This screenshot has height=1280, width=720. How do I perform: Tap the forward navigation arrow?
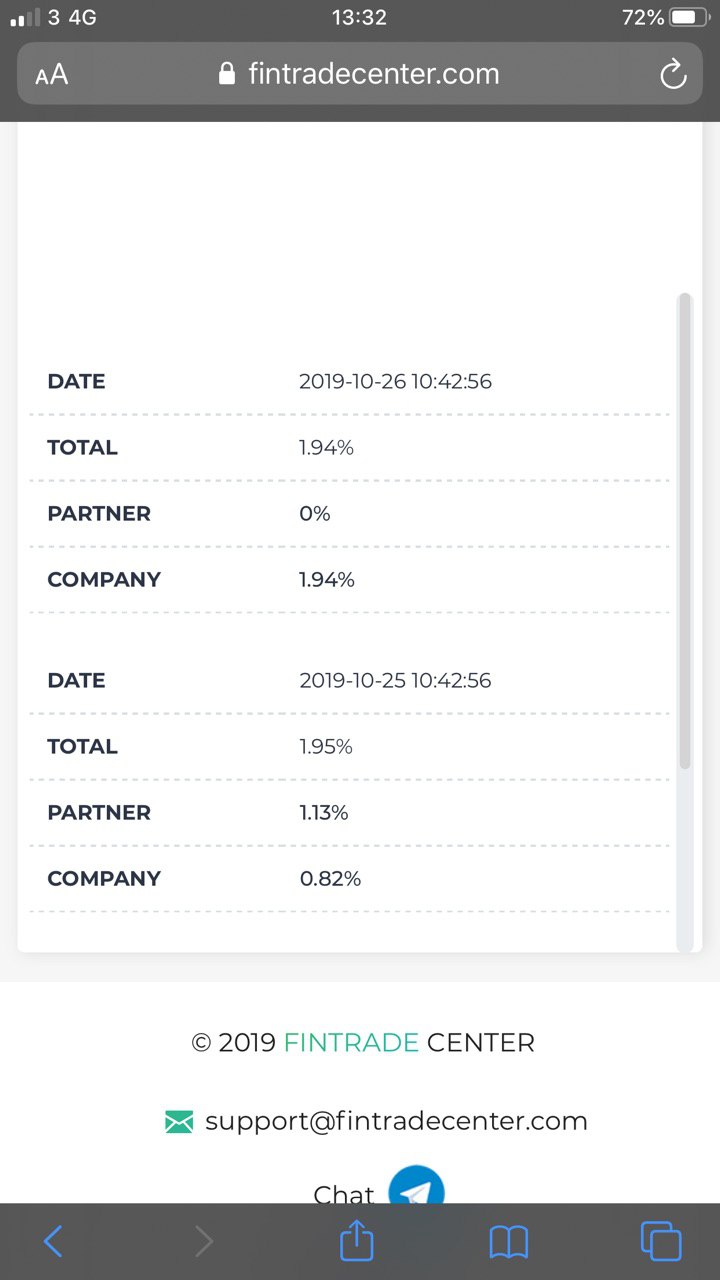click(x=204, y=1241)
